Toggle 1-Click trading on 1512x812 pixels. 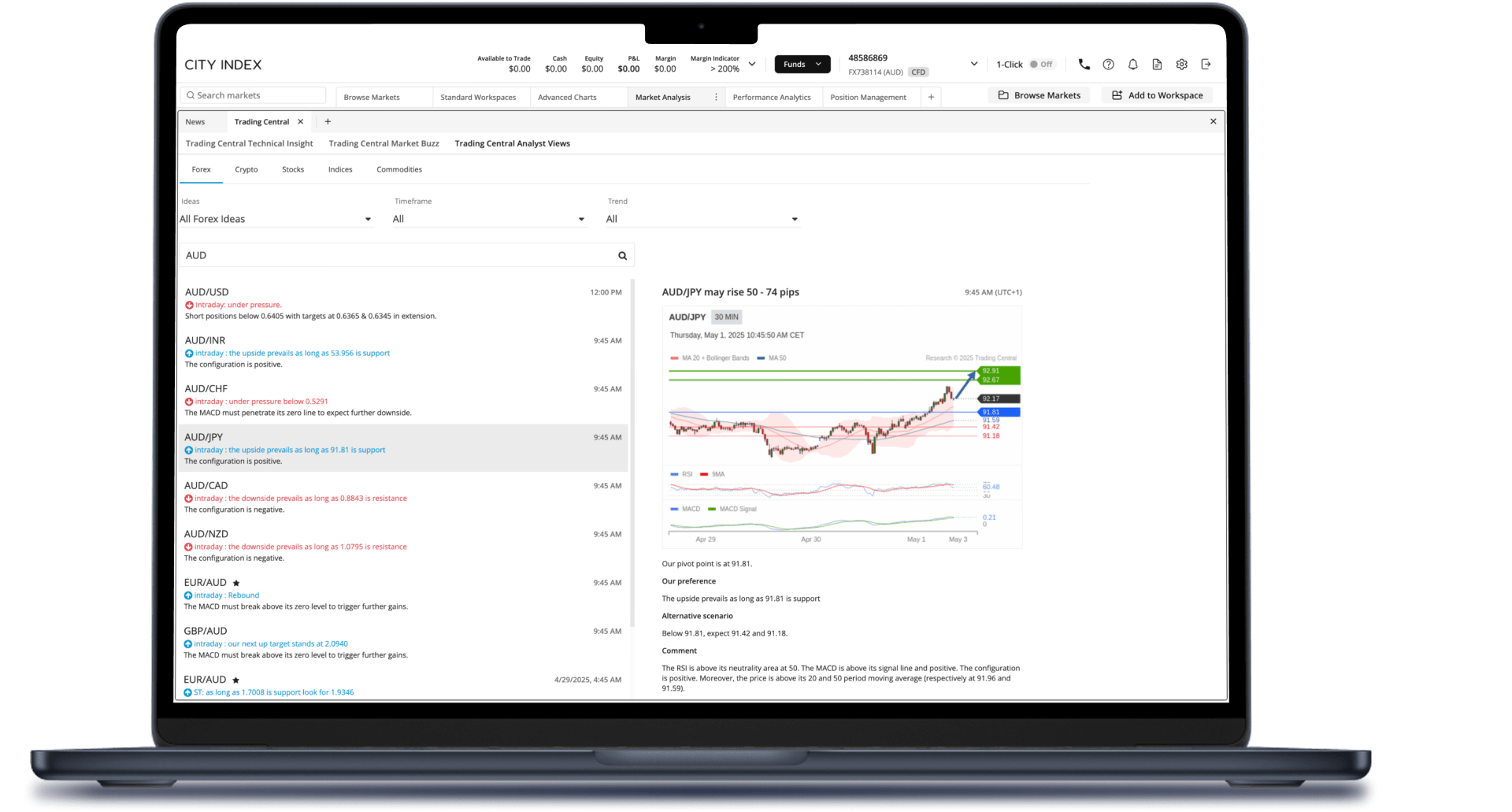pos(1042,64)
